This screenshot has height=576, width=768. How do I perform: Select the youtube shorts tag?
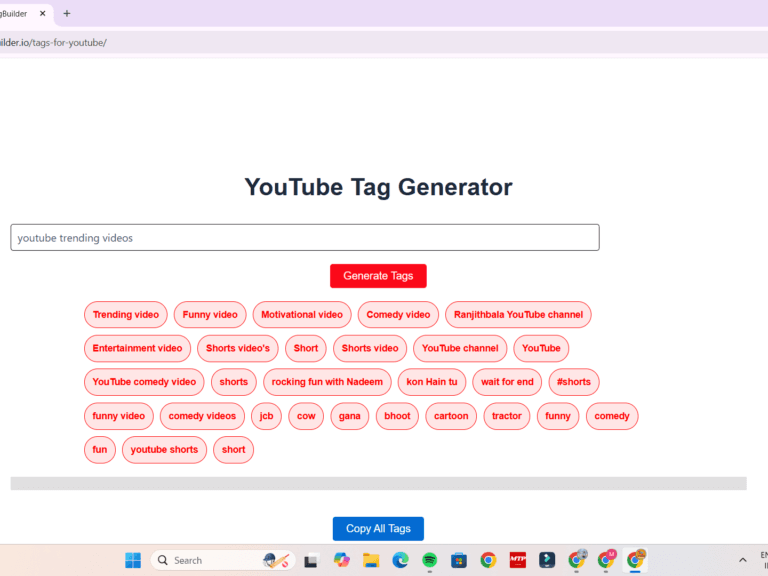pyautogui.click(x=164, y=450)
